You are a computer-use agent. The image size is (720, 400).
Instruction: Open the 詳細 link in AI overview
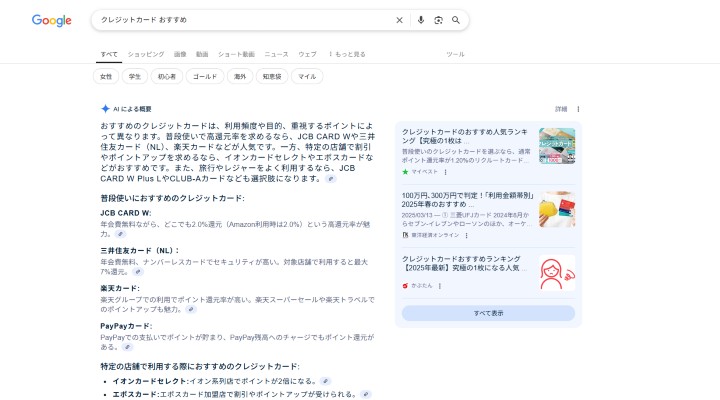[x=561, y=109]
